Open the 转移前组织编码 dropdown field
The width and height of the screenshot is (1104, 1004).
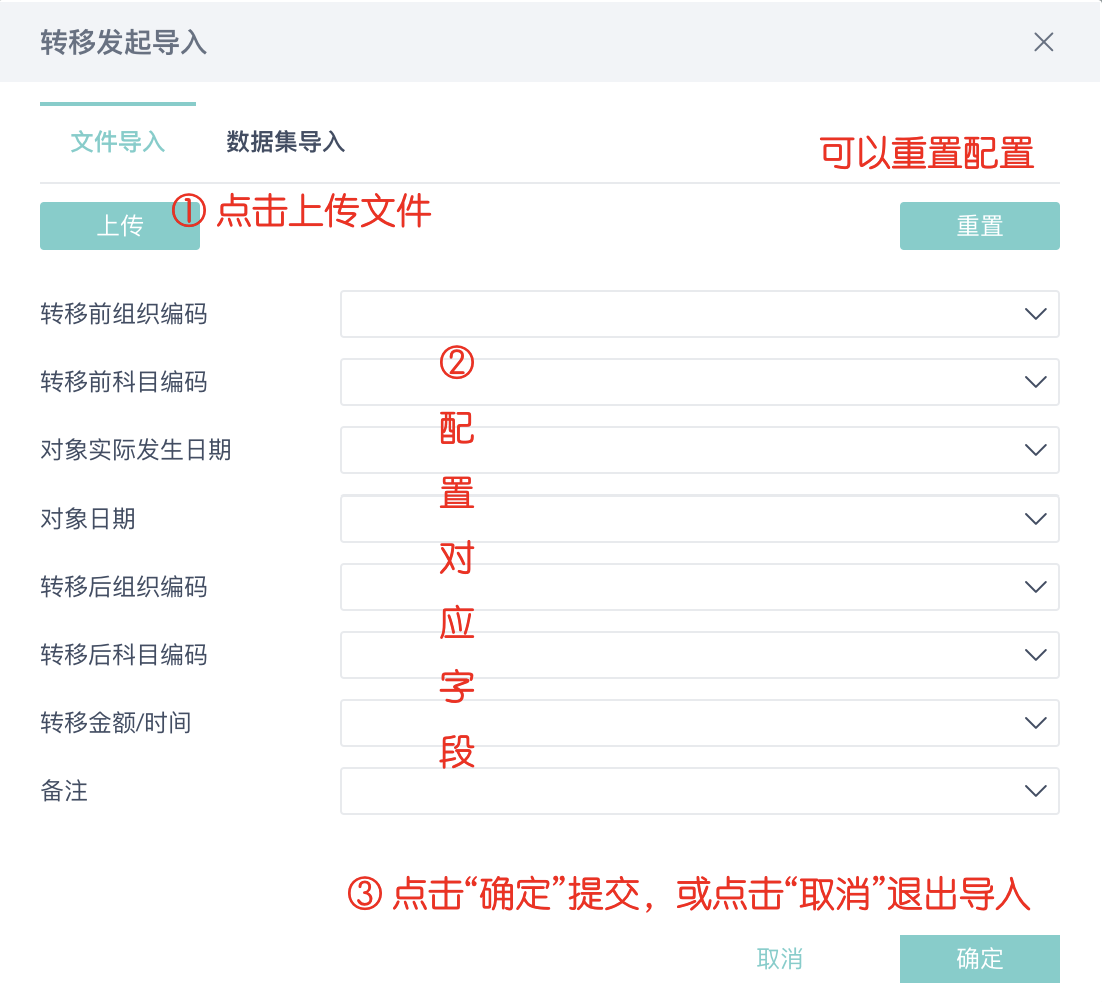coord(680,314)
